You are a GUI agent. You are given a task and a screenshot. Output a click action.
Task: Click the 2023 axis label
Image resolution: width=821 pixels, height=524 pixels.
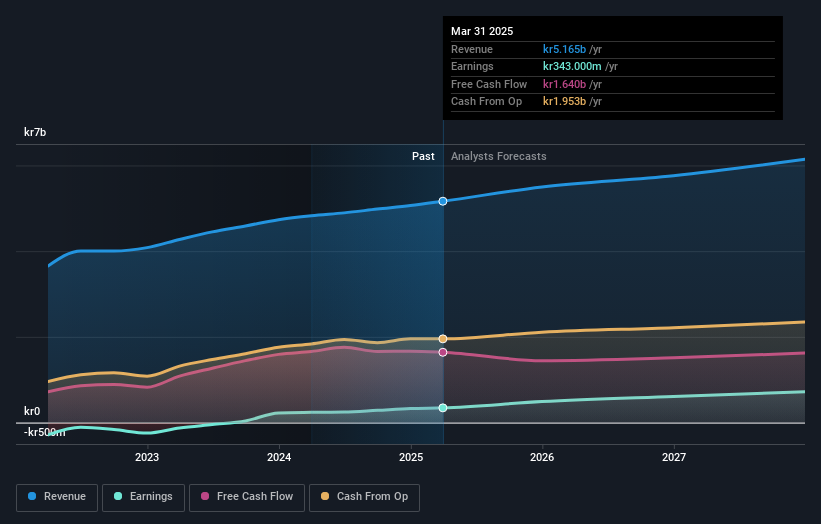click(x=147, y=458)
